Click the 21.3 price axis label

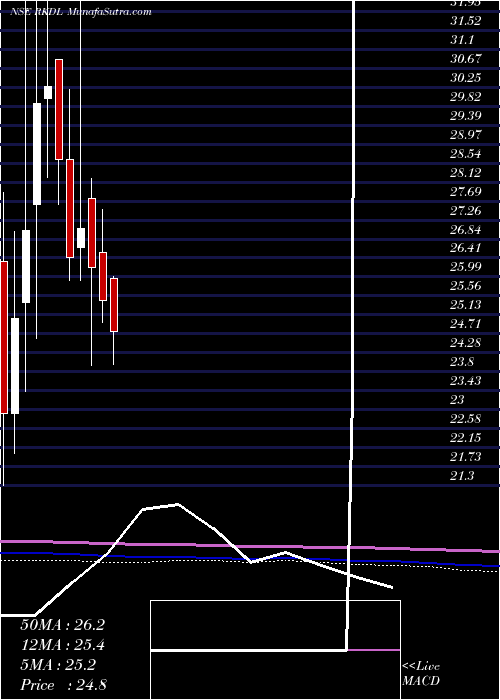(462, 475)
